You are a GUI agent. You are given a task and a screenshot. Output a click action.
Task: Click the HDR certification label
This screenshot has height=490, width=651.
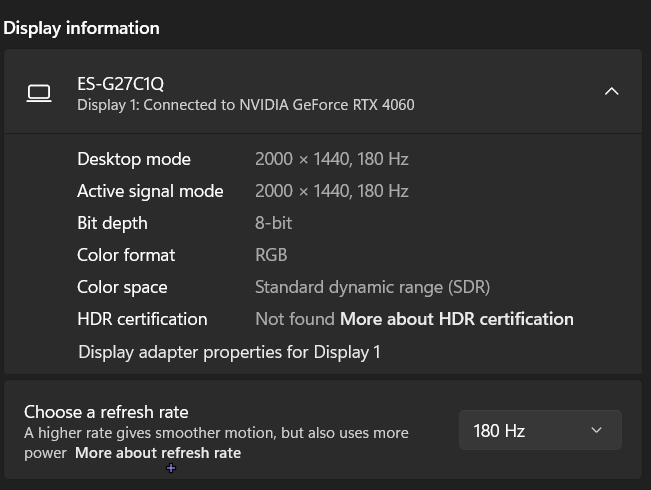click(x=142, y=319)
